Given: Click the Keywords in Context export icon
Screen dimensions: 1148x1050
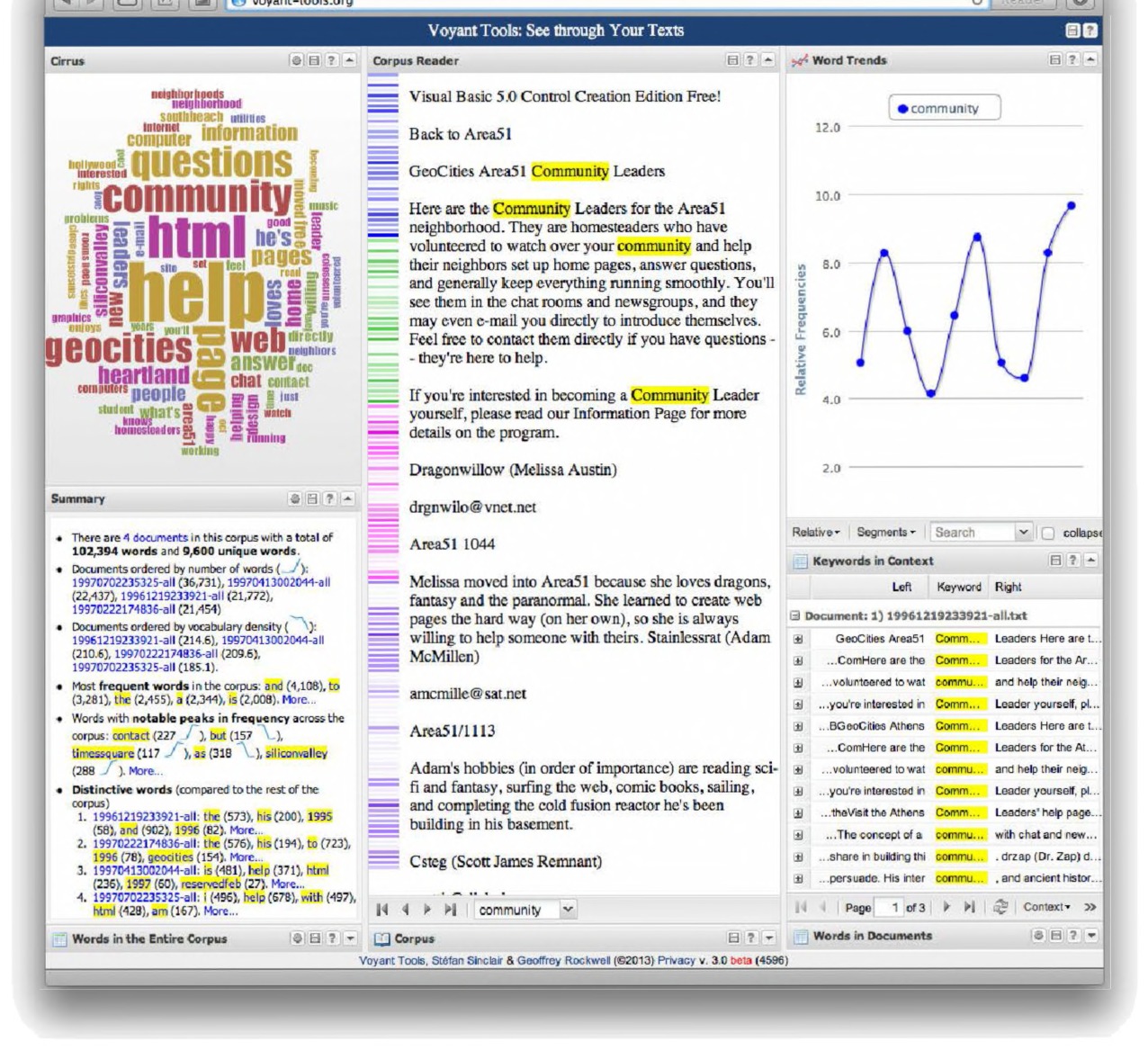Looking at the screenshot, I should pyautogui.click(x=1056, y=561).
